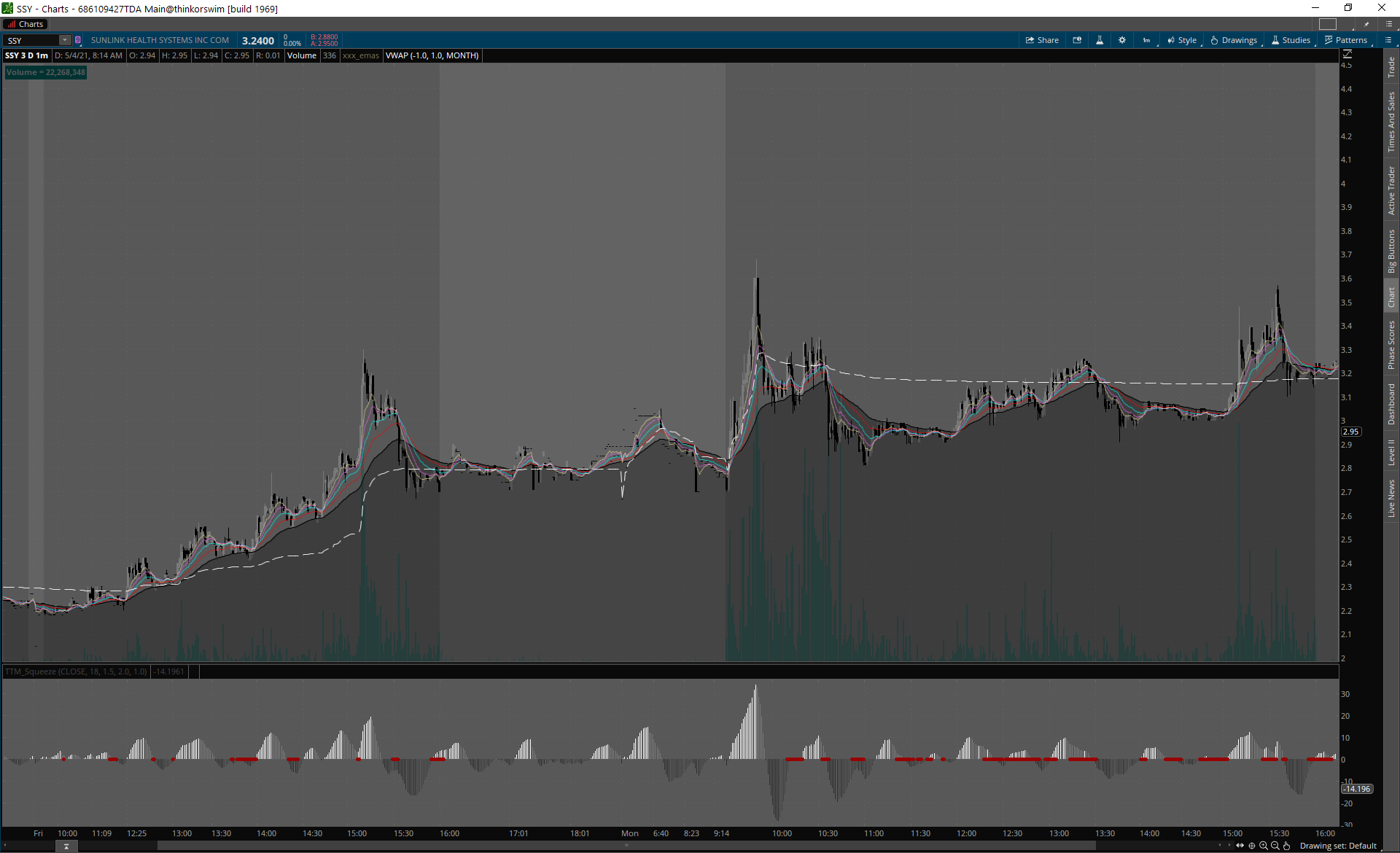Click the 1m timeframe selector
Viewport: 1400px width, 853px height.
[1146, 40]
